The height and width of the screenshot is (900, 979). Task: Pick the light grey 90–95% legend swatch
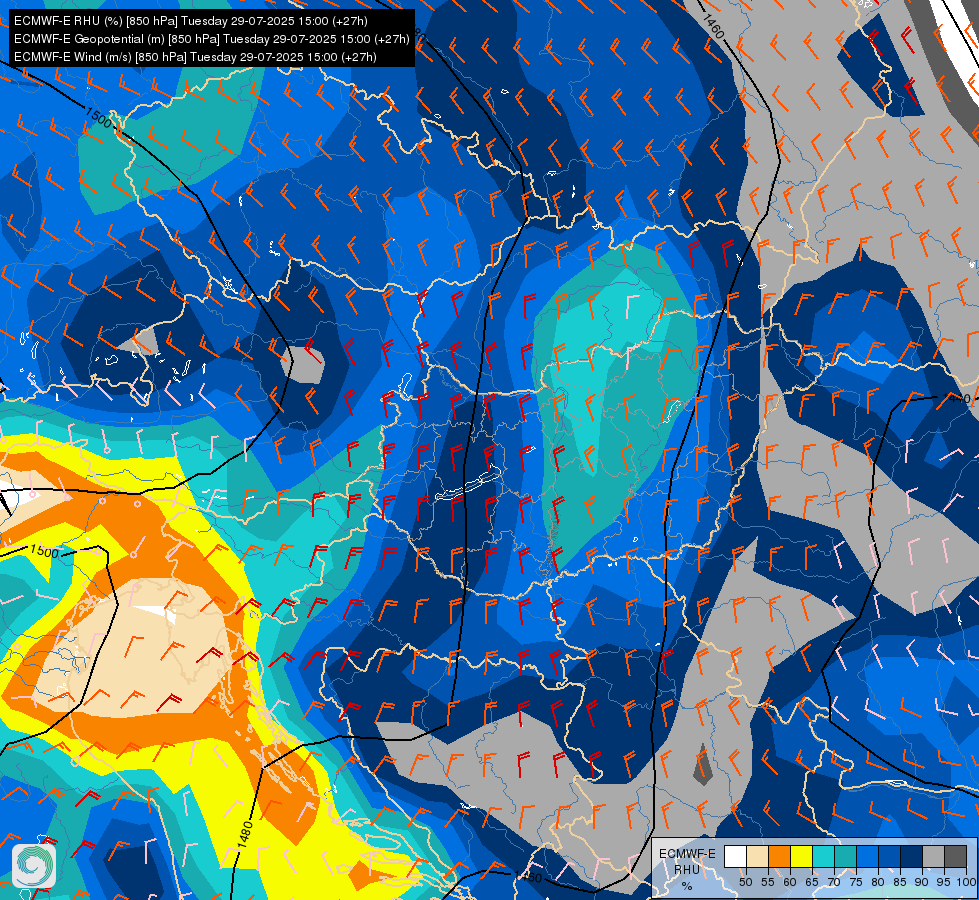[x=933, y=856]
